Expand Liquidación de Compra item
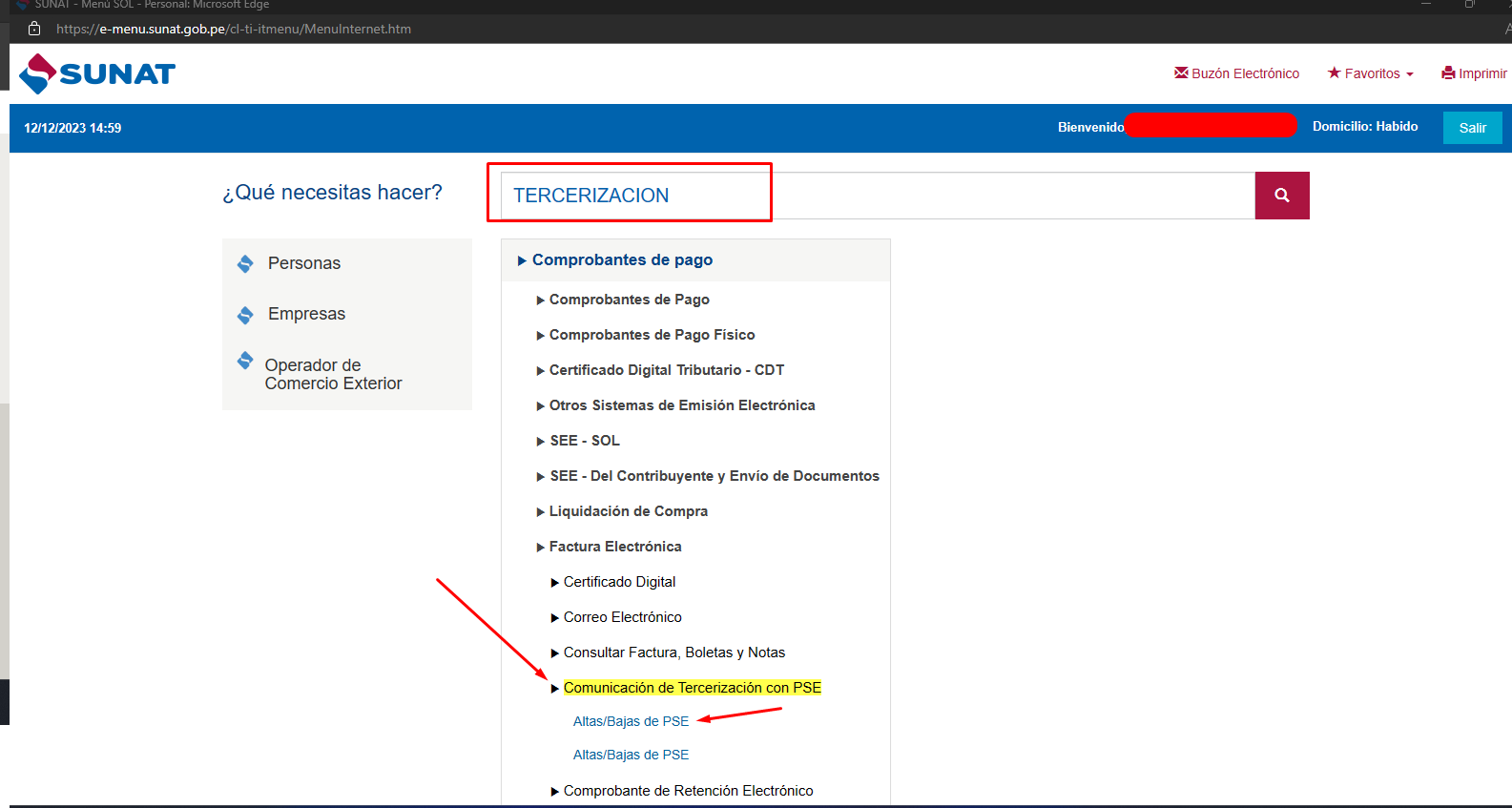 tap(628, 511)
